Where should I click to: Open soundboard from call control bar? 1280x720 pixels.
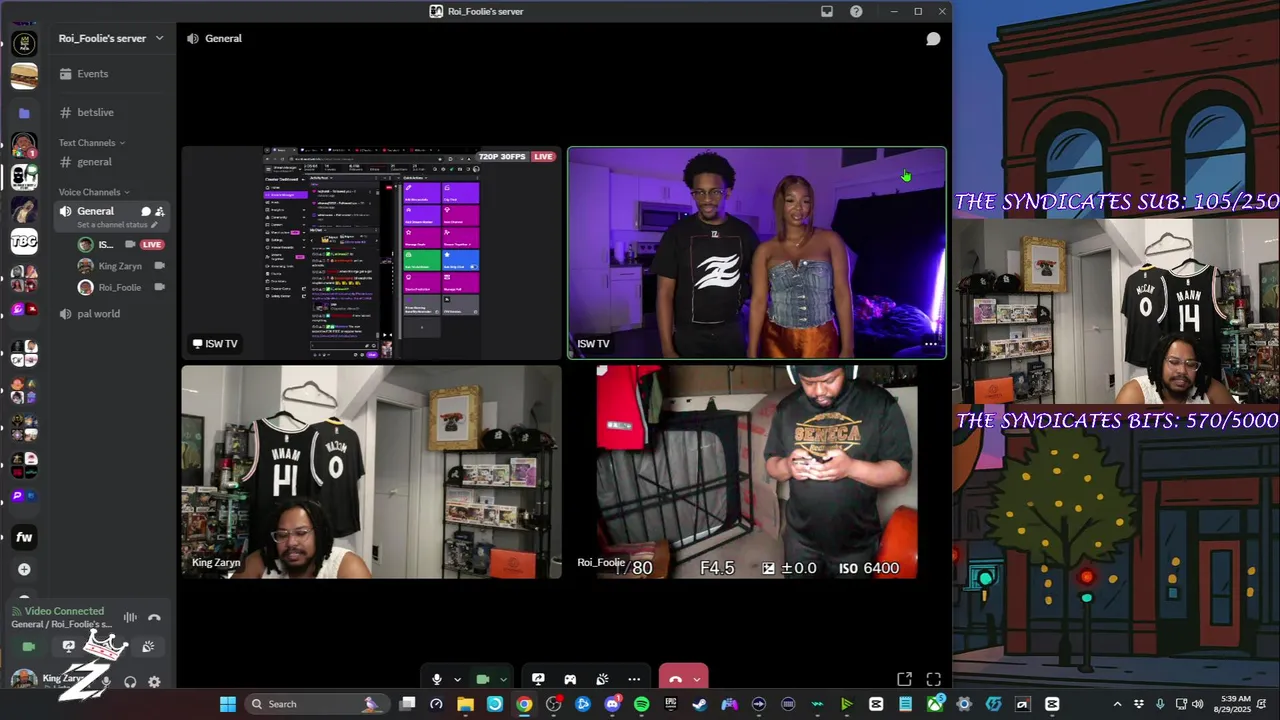(602, 680)
